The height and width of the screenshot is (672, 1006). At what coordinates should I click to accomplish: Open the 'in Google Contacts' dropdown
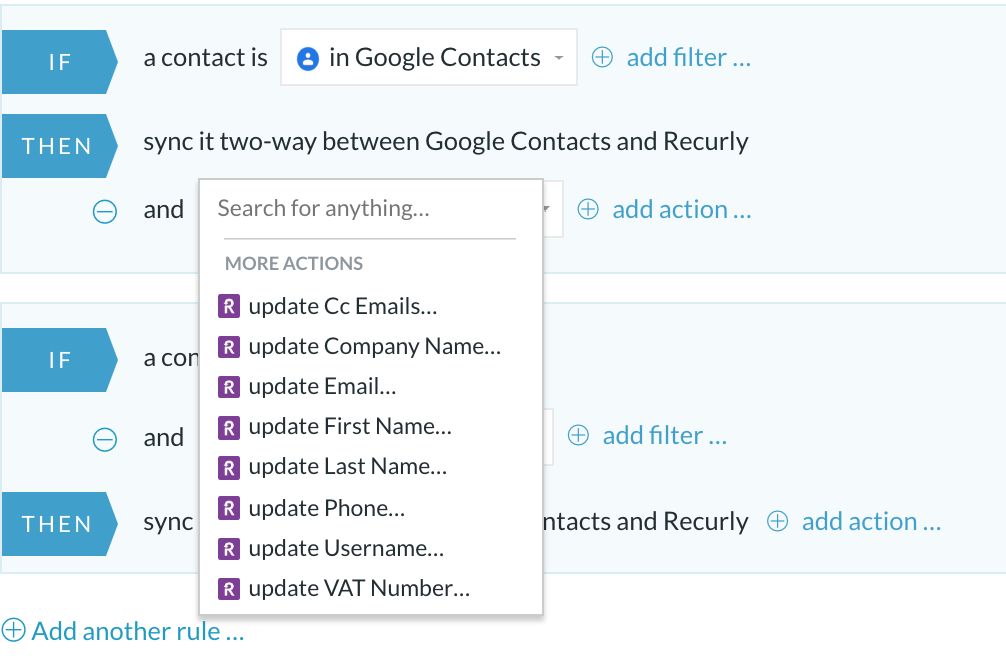429,57
